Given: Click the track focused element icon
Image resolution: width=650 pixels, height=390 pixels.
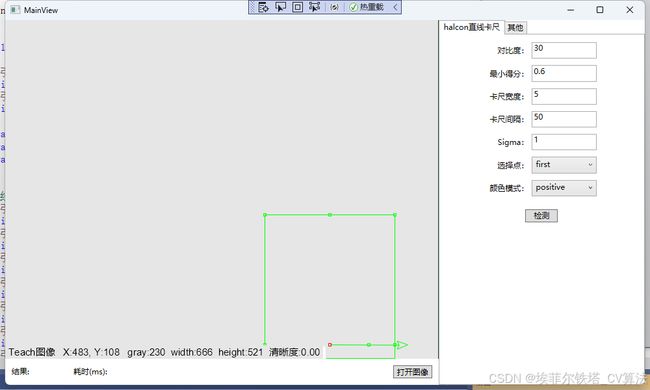Looking at the screenshot, I should (x=315, y=7).
